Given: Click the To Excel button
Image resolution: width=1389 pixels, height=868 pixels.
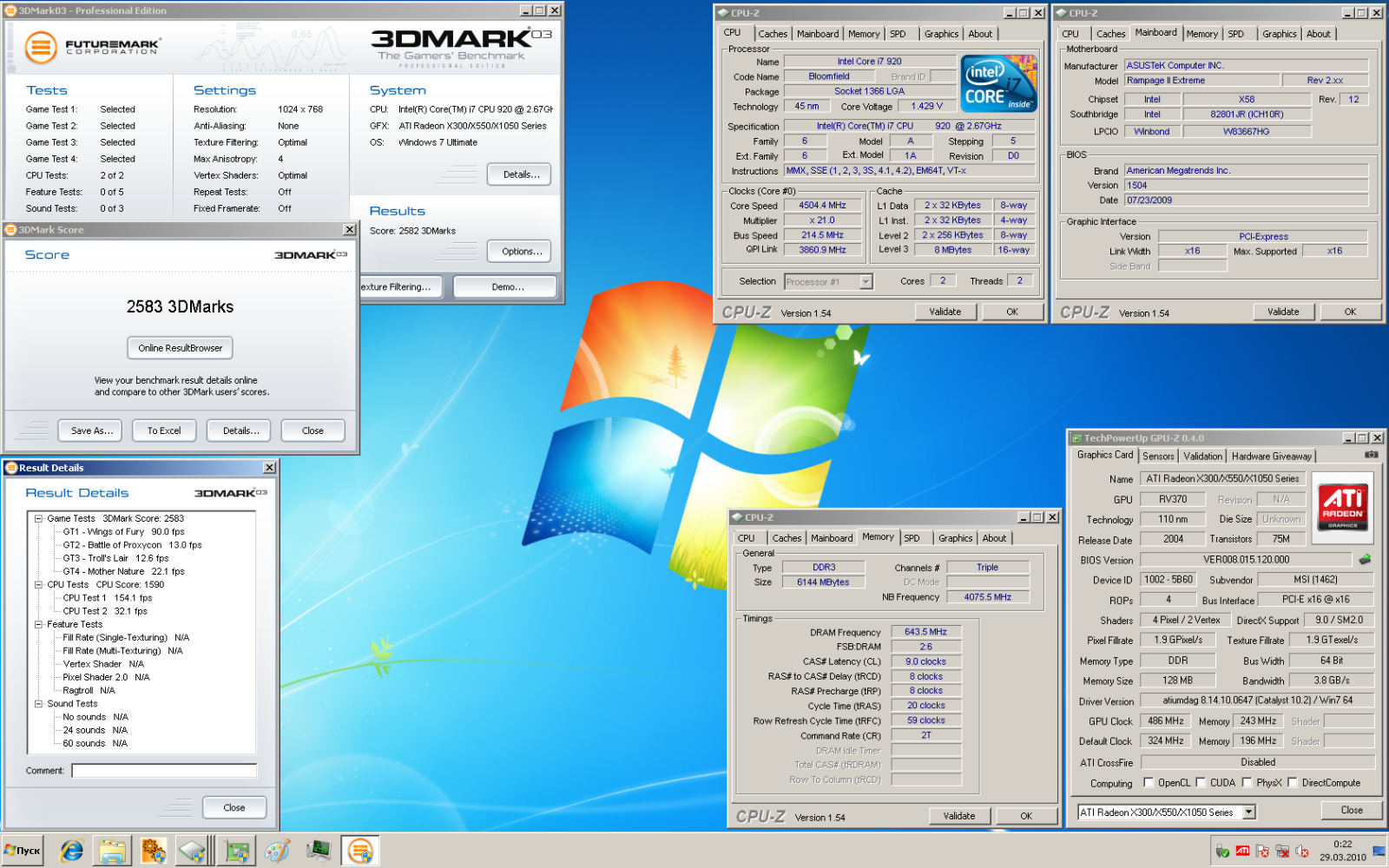Looking at the screenshot, I should click(164, 431).
